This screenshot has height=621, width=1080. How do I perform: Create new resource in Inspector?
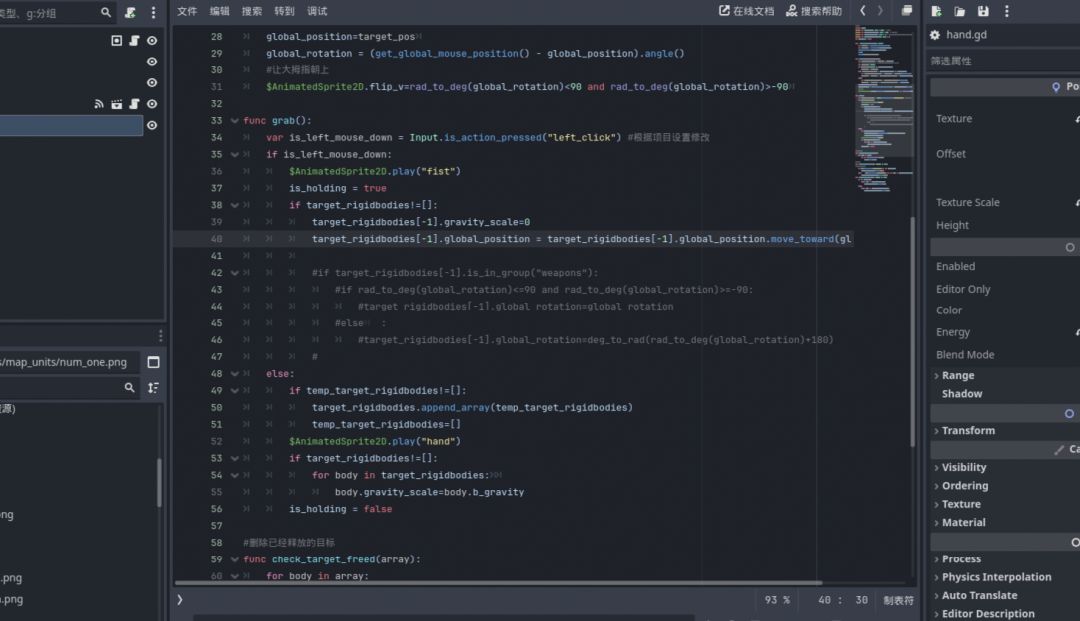936,11
